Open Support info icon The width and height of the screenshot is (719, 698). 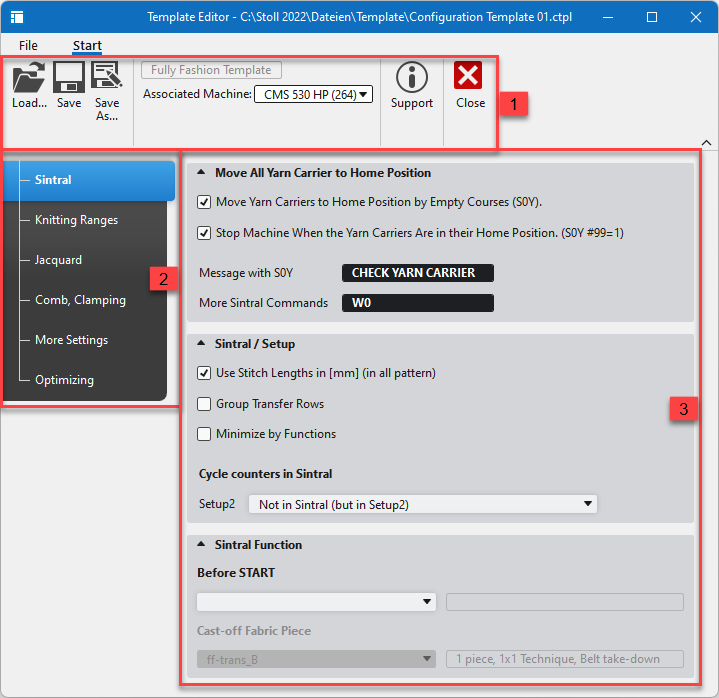(x=411, y=78)
